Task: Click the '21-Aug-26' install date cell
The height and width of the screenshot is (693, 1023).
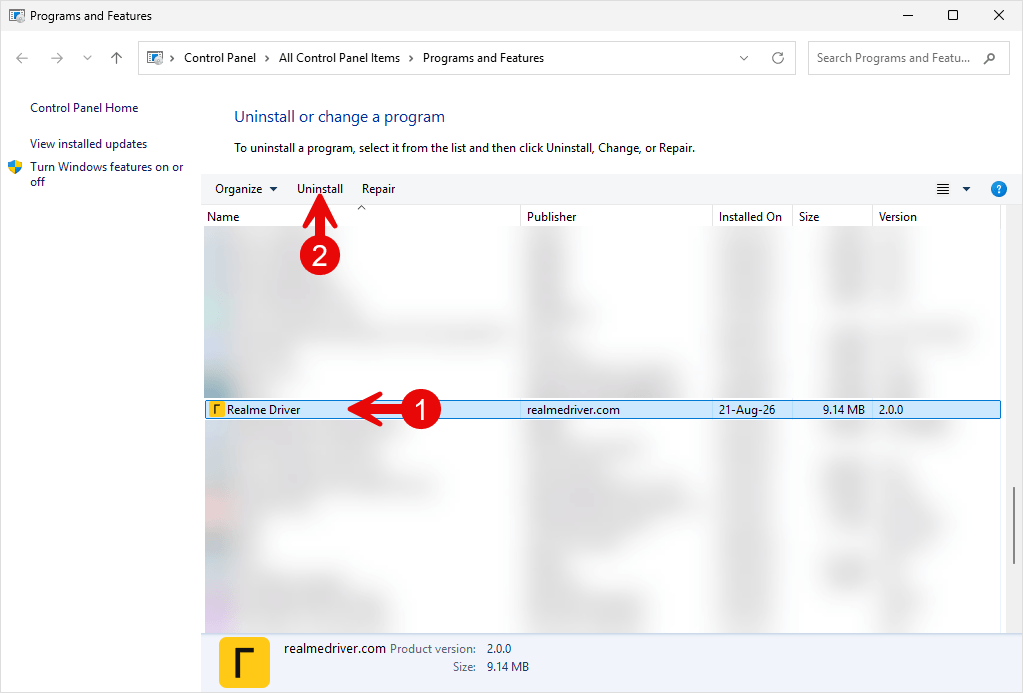Action: point(747,410)
